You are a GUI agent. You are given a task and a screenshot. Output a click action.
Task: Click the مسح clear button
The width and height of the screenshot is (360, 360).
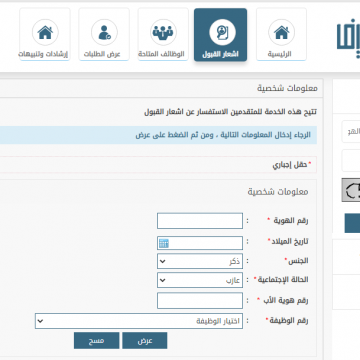click(x=97, y=341)
